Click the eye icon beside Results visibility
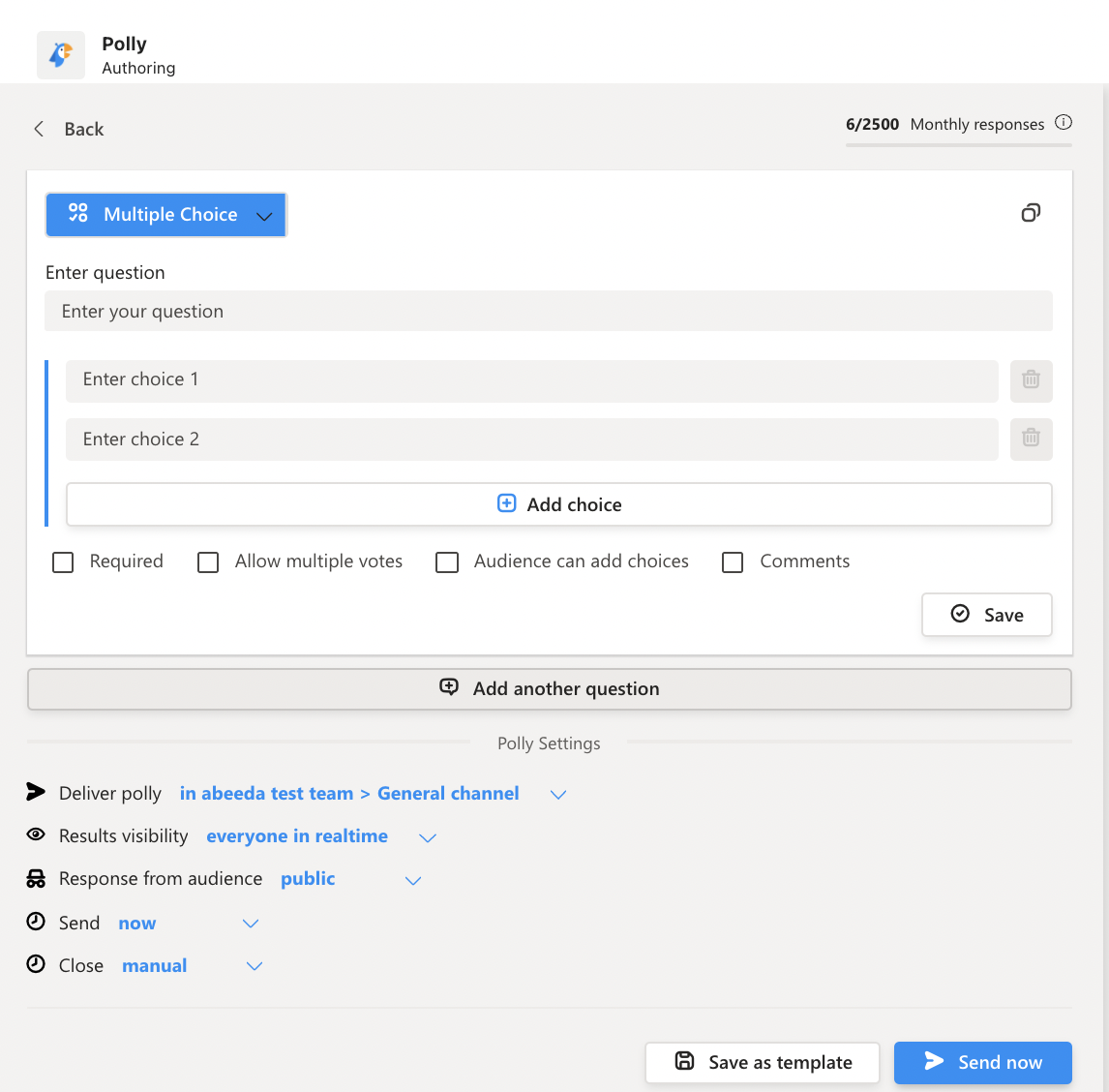Screen dimensions: 1109x1092 (x=35, y=834)
